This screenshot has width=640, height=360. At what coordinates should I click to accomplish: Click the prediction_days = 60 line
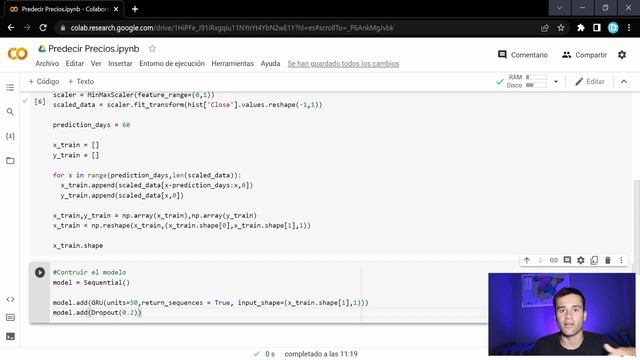pos(91,125)
